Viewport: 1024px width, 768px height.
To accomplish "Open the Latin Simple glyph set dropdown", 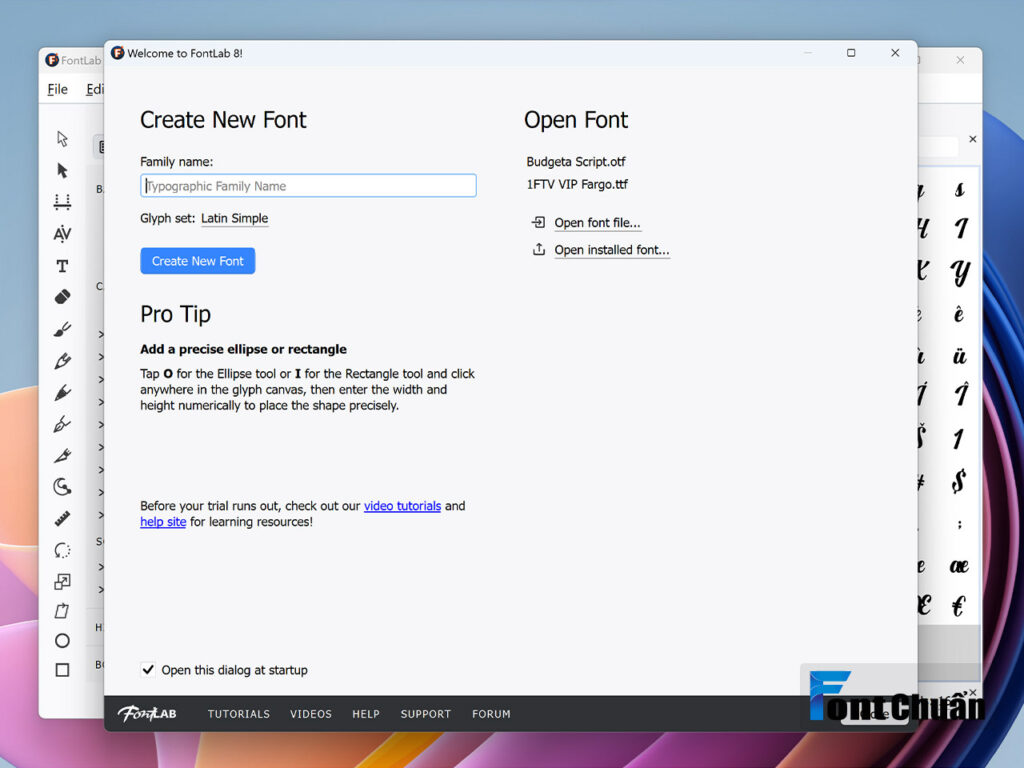I will pyautogui.click(x=234, y=218).
